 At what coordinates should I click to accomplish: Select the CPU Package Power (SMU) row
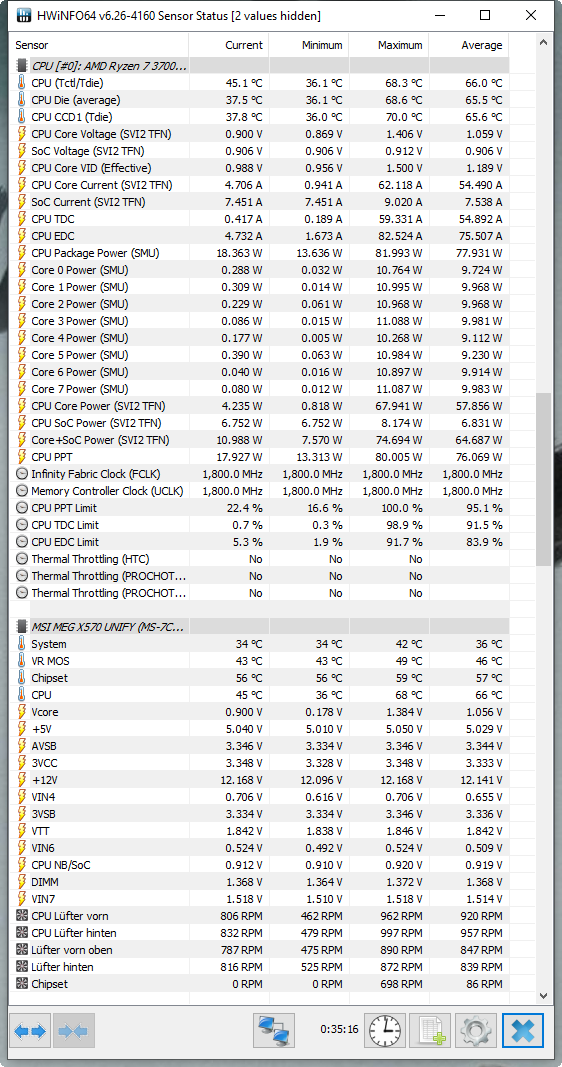(261, 253)
